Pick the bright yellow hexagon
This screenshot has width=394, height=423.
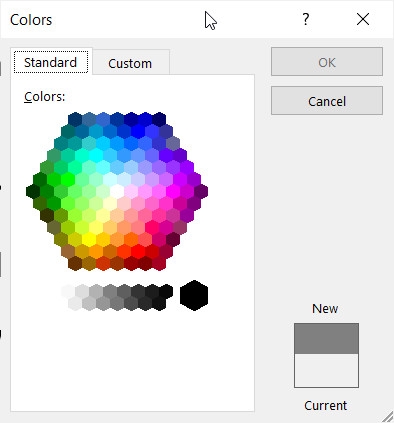coord(89,239)
